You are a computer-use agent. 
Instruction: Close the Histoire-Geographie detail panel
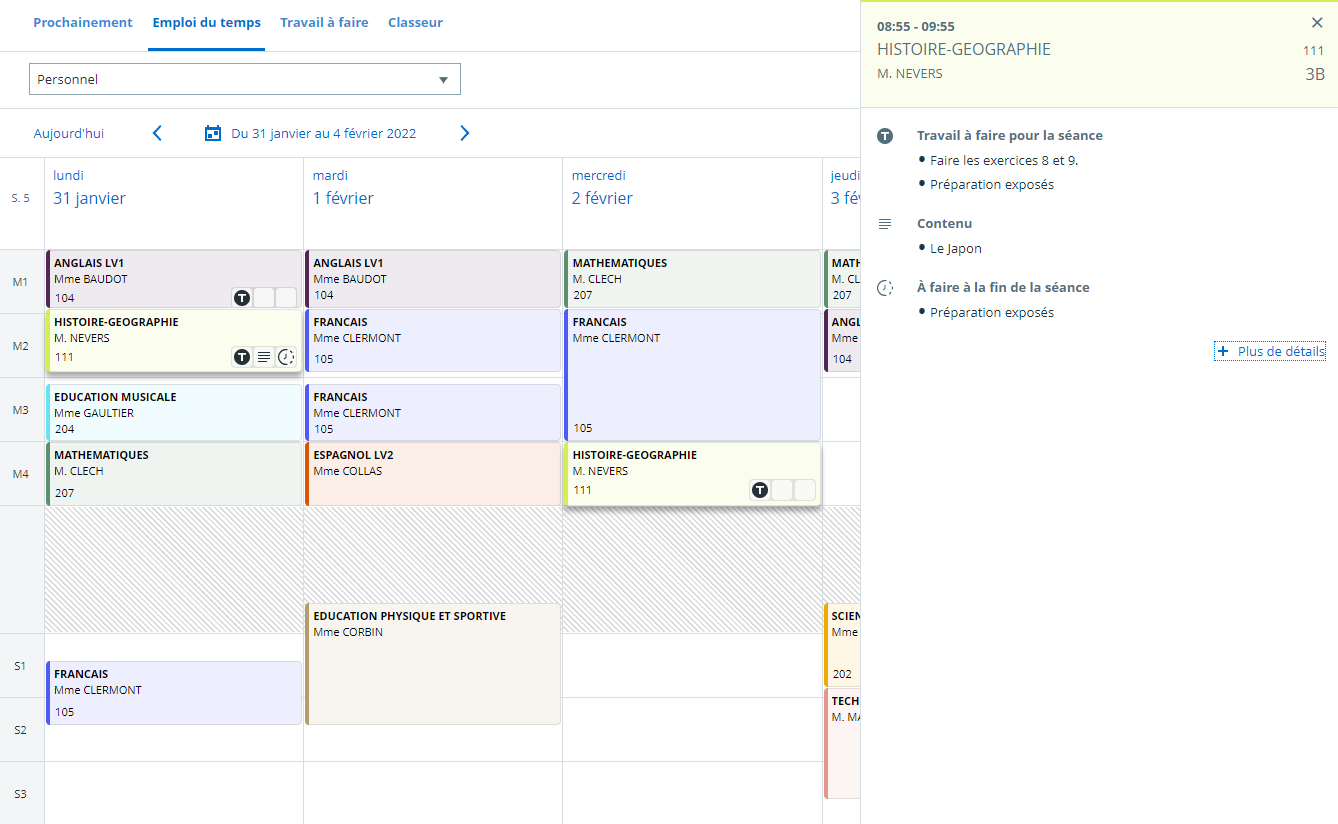[x=1316, y=23]
